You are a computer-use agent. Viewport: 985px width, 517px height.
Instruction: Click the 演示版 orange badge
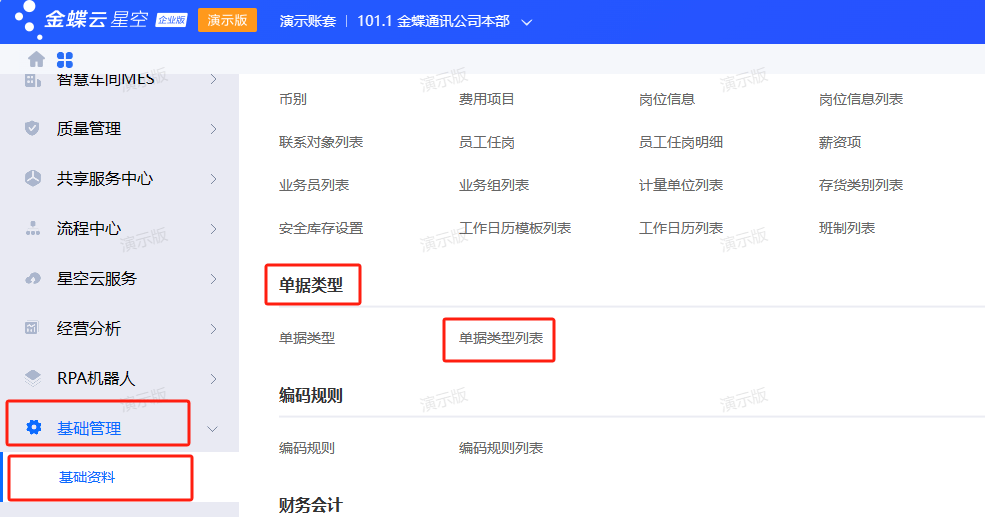pyautogui.click(x=227, y=20)
